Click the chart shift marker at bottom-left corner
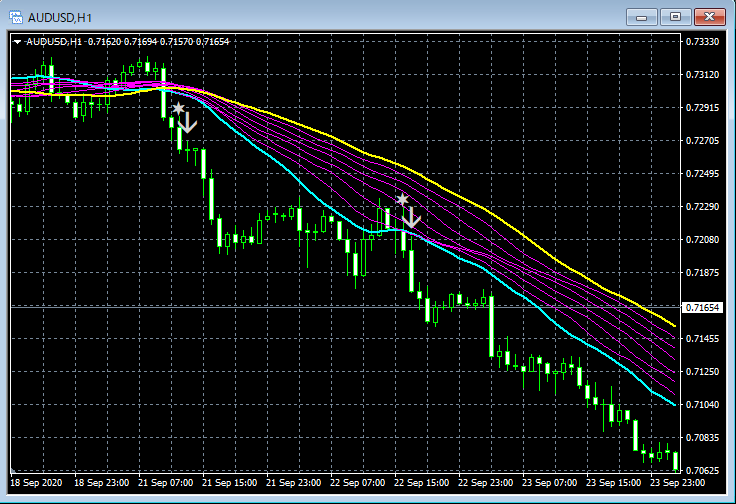Image resolution: width=736 pixels, height=504 pixels. click(13, 470)
